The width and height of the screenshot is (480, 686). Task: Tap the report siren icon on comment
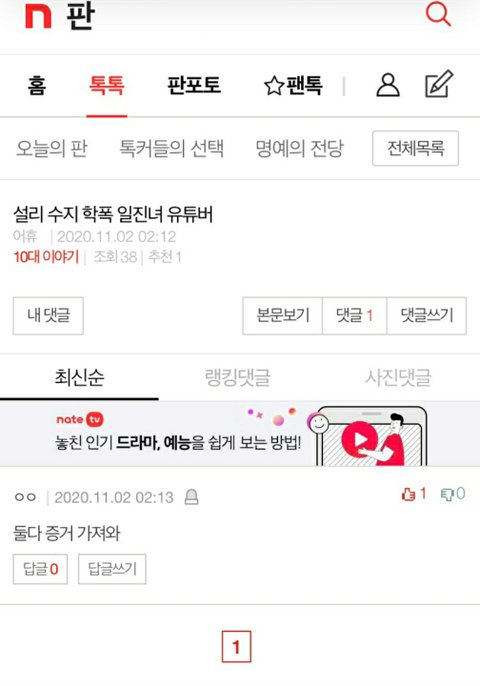tap(191, 497)
